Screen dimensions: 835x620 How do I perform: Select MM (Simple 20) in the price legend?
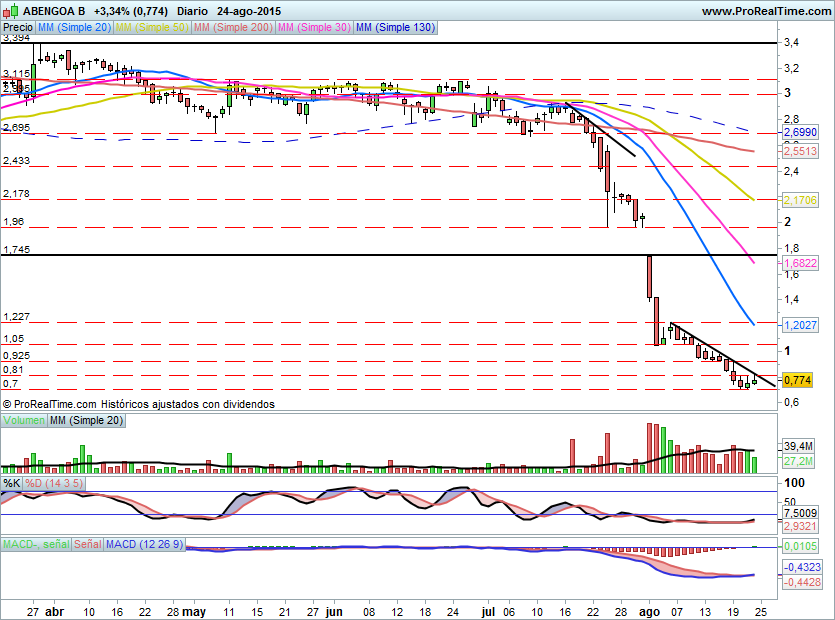pyautogui.click(x=74, y=27)
